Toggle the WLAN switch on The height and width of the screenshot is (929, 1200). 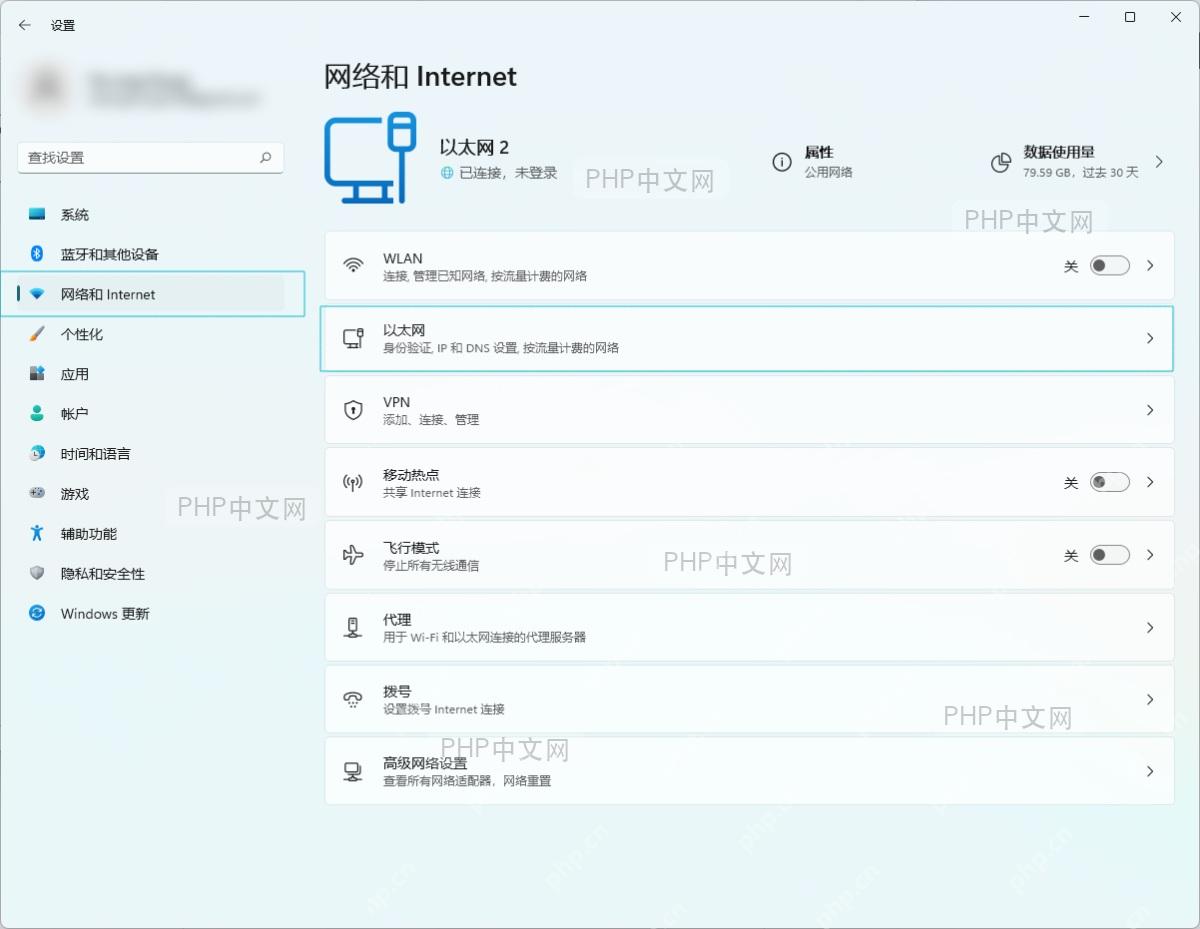(x=1109, y=266)
